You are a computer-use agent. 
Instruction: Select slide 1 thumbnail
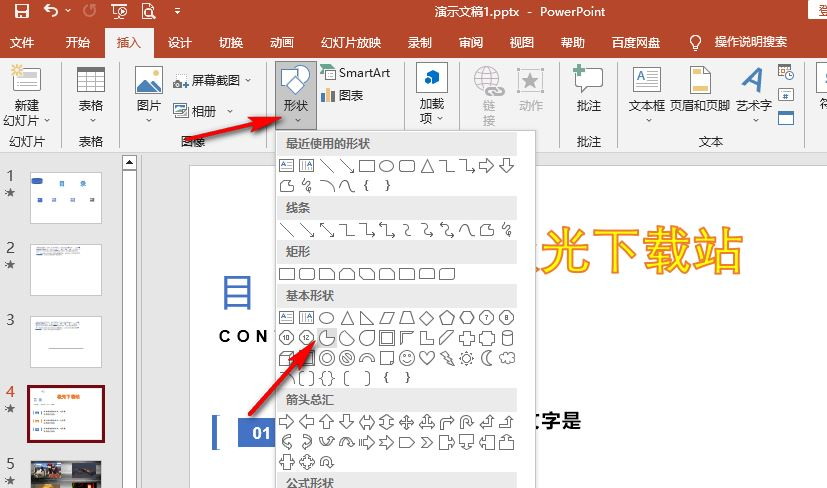coord(66,197)
